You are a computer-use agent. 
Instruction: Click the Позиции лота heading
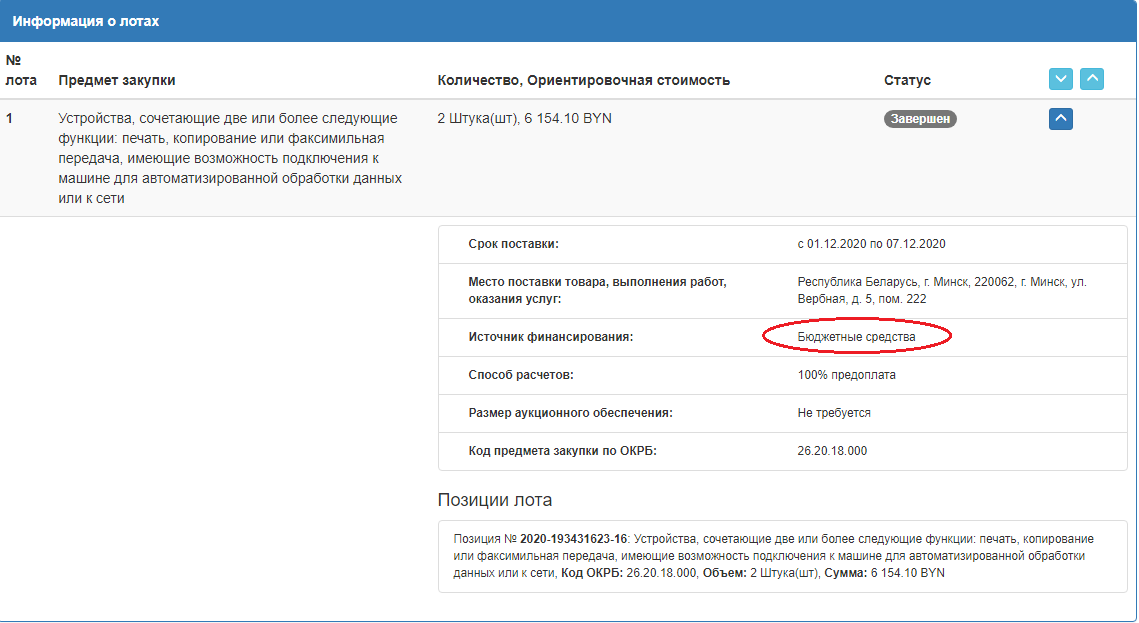coord(495,500)
